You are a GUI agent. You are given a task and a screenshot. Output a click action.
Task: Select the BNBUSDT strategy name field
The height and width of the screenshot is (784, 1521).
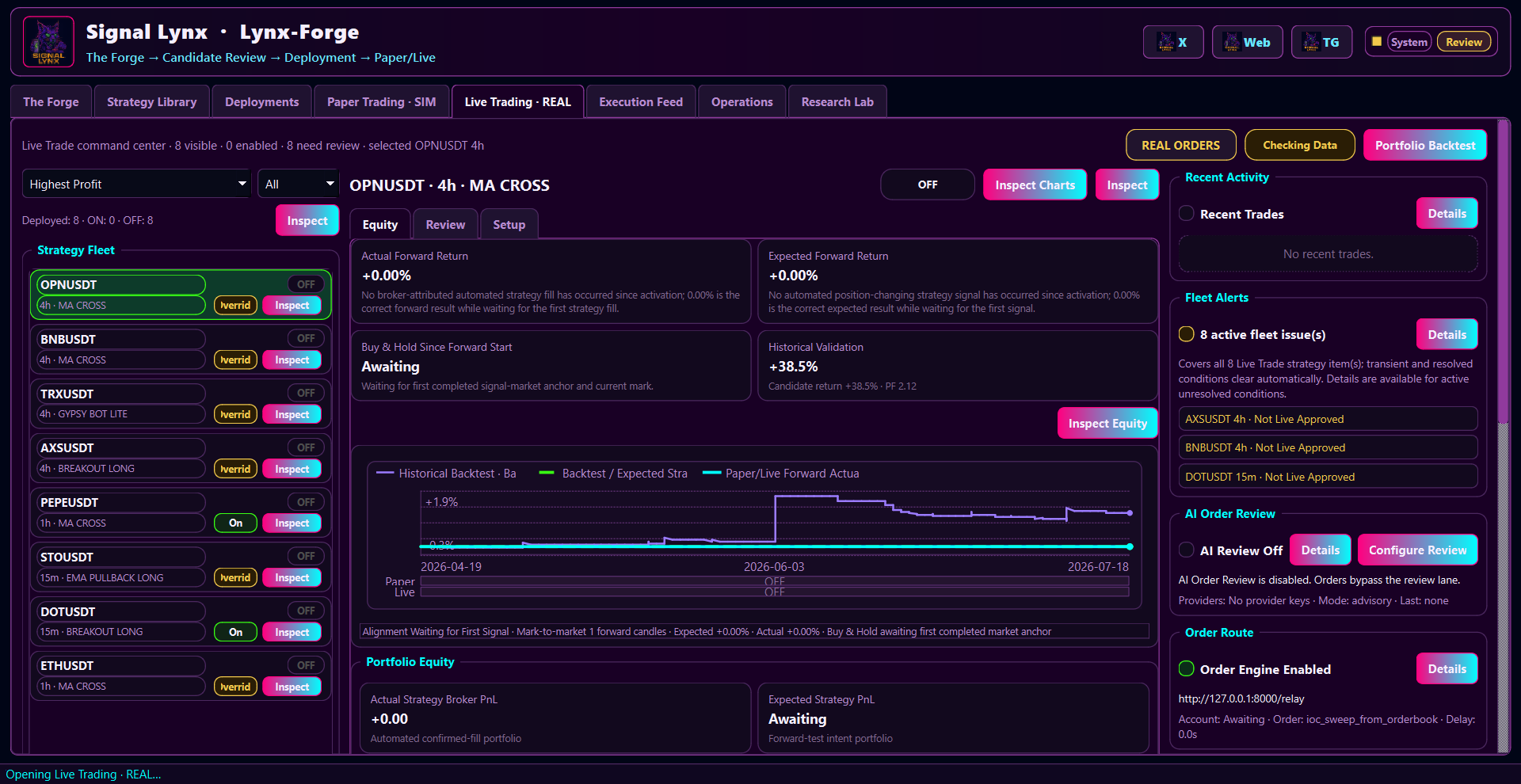tap(121, 339)
